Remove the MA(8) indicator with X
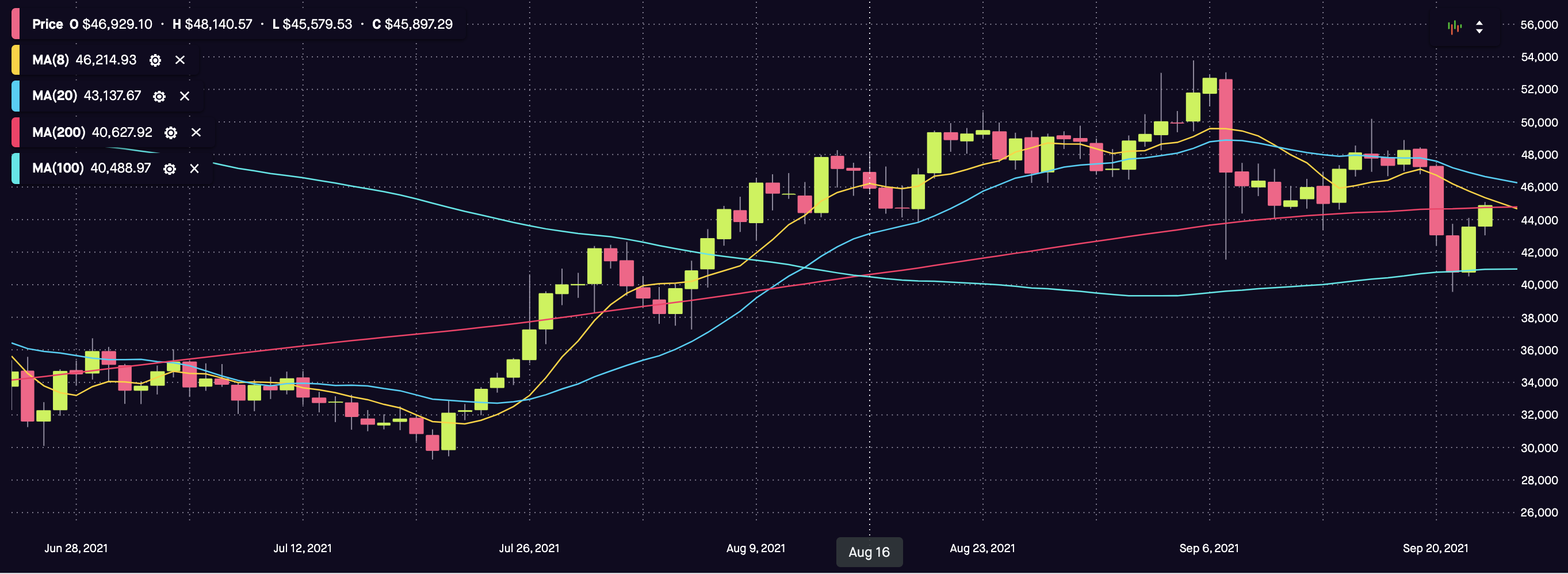This screenshot has width=1568, height=574. pyautogui.click(x=180, y=60)
